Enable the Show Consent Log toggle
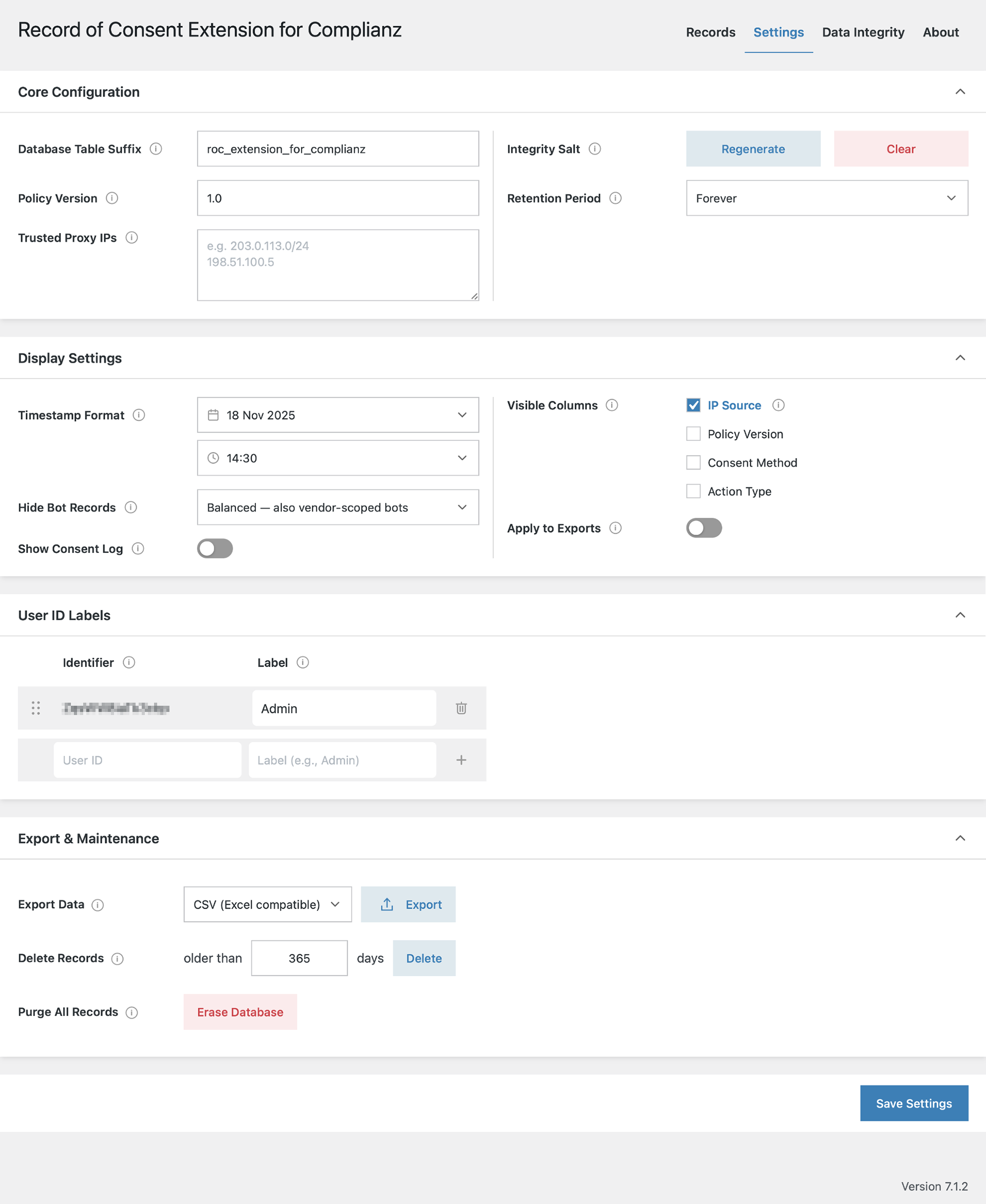Image resolution: width=986 pixels, height=1204 pixels. pos(215,548)
